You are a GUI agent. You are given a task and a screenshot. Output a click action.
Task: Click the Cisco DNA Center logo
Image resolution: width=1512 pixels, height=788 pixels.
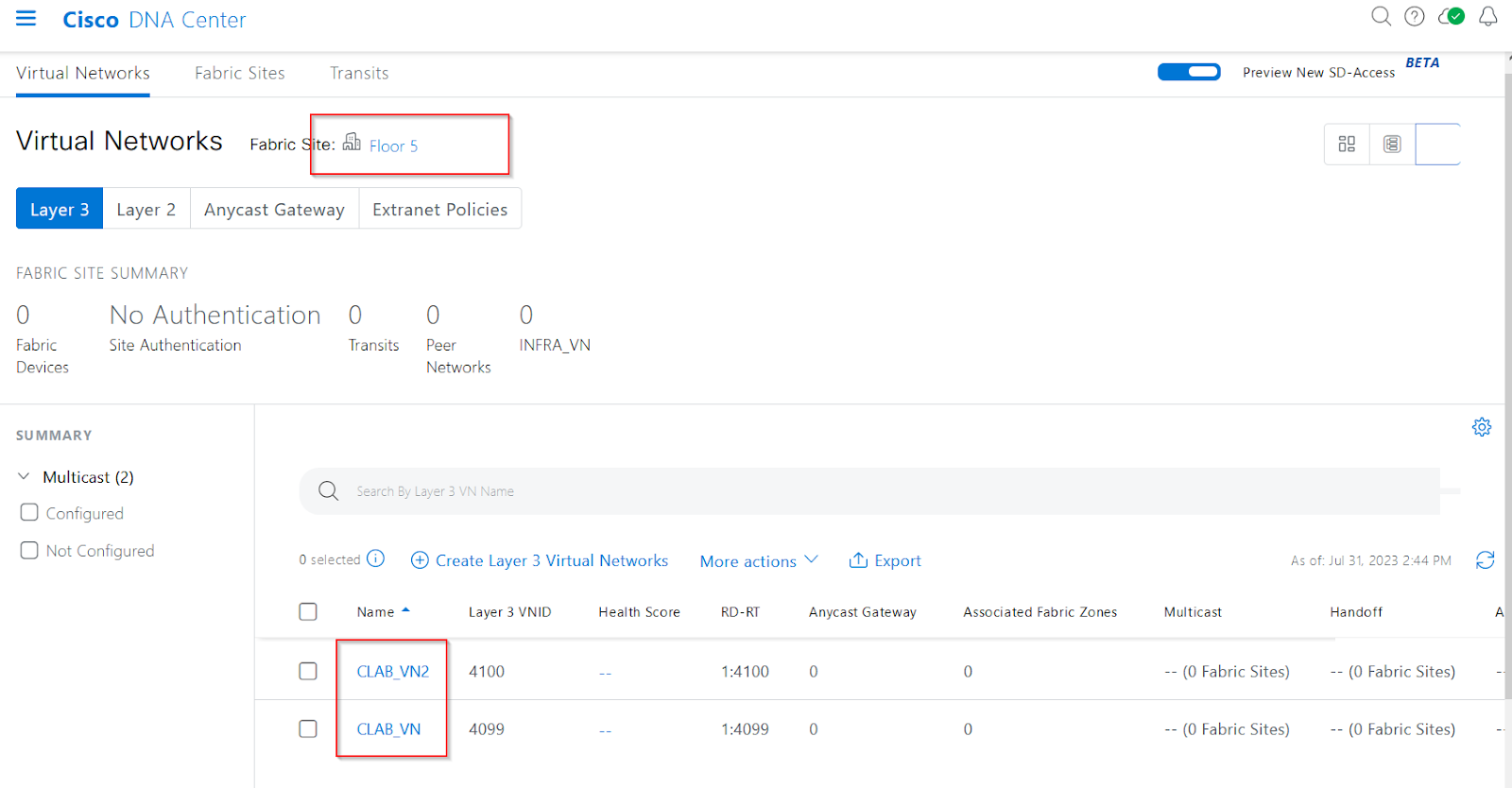click(x=154, y=19)
